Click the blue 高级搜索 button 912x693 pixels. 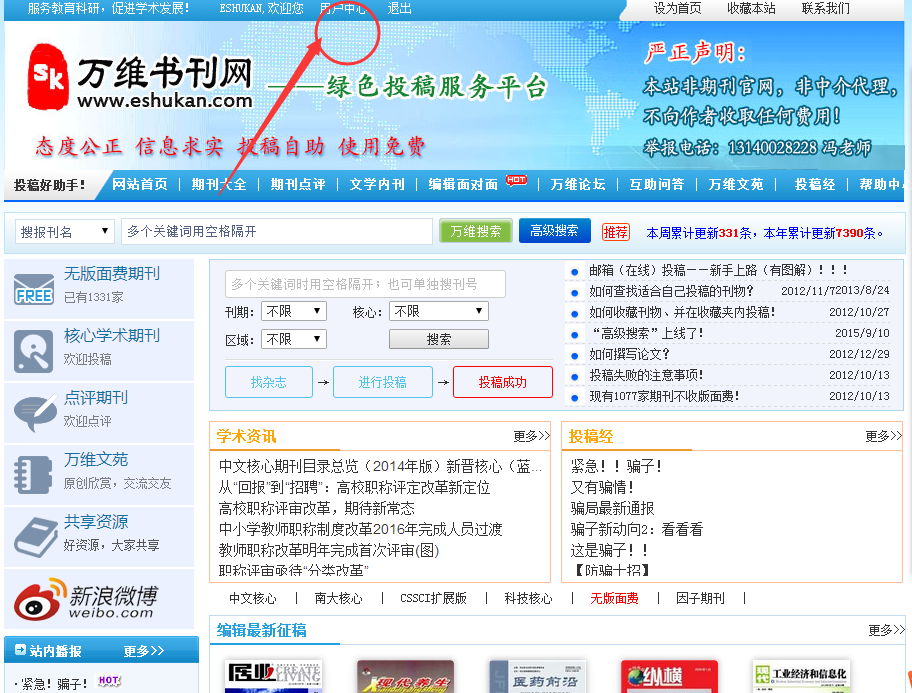[554, 231]
